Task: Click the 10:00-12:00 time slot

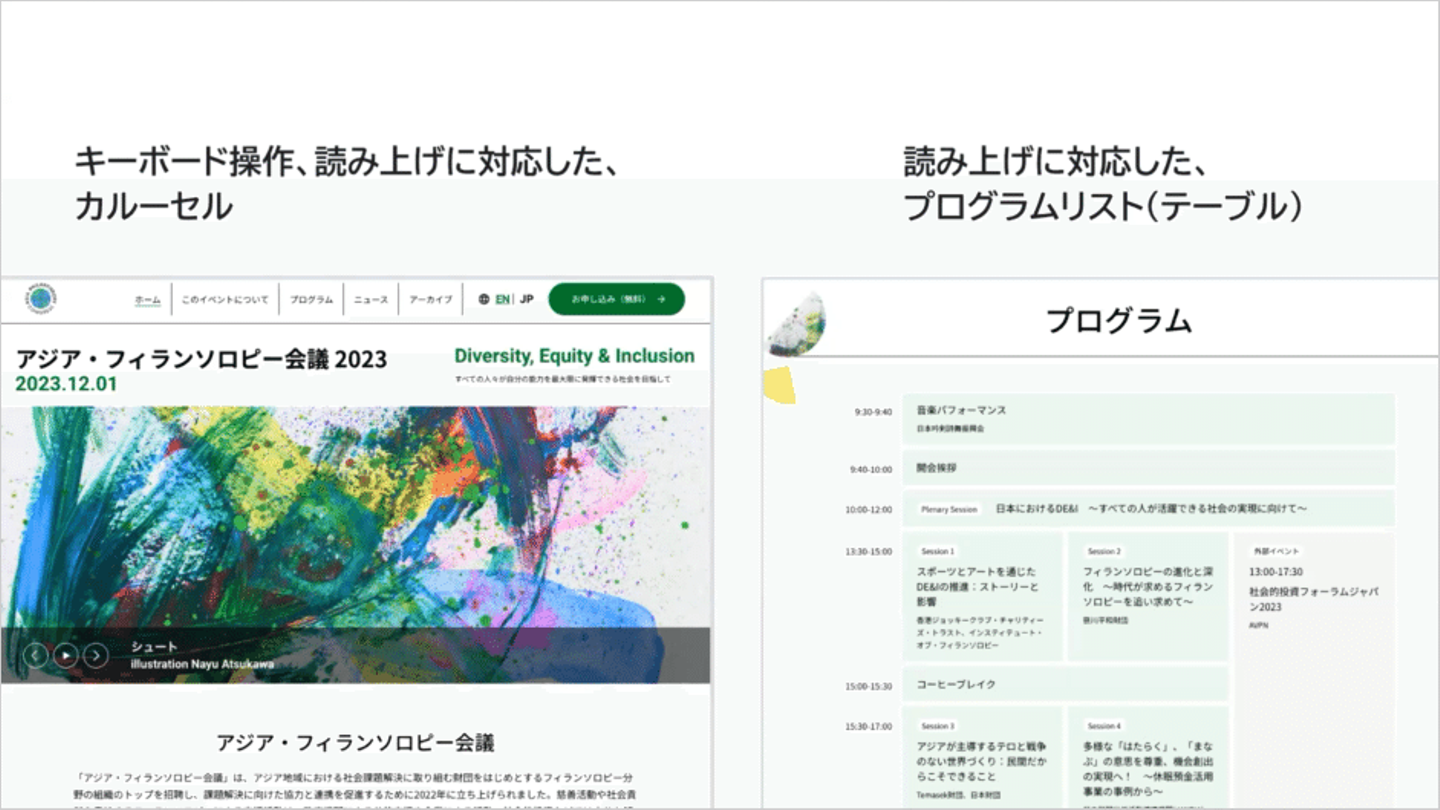Action: coord(868,510)
